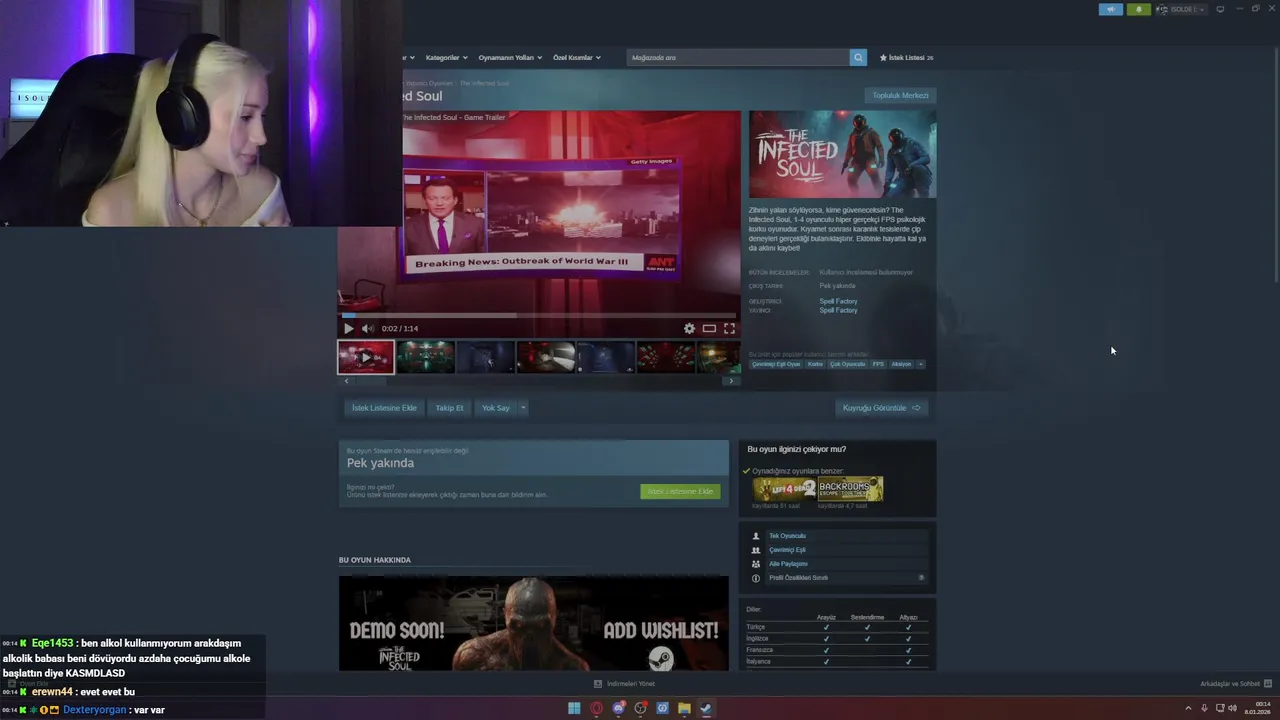This screenshot has width=1280, height=720.
Task: Switch to Steam taskbar icon
Action: 705,708
